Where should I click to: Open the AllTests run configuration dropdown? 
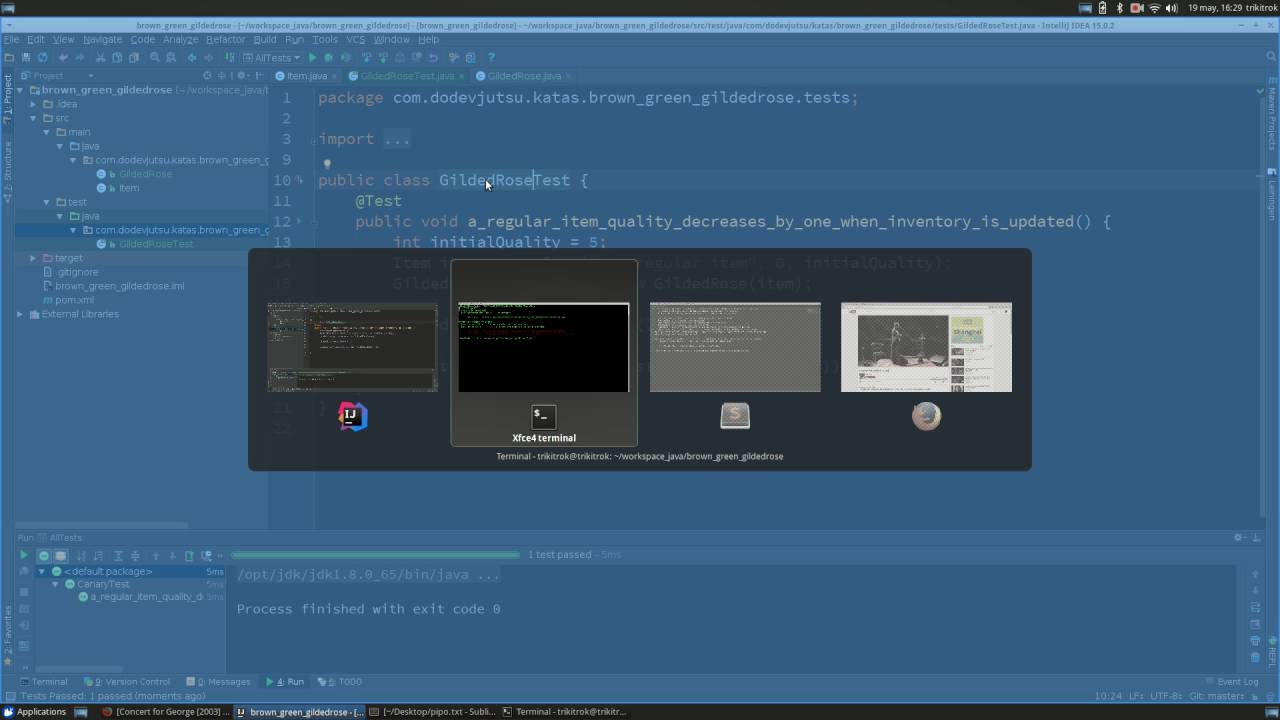(272, 58)
